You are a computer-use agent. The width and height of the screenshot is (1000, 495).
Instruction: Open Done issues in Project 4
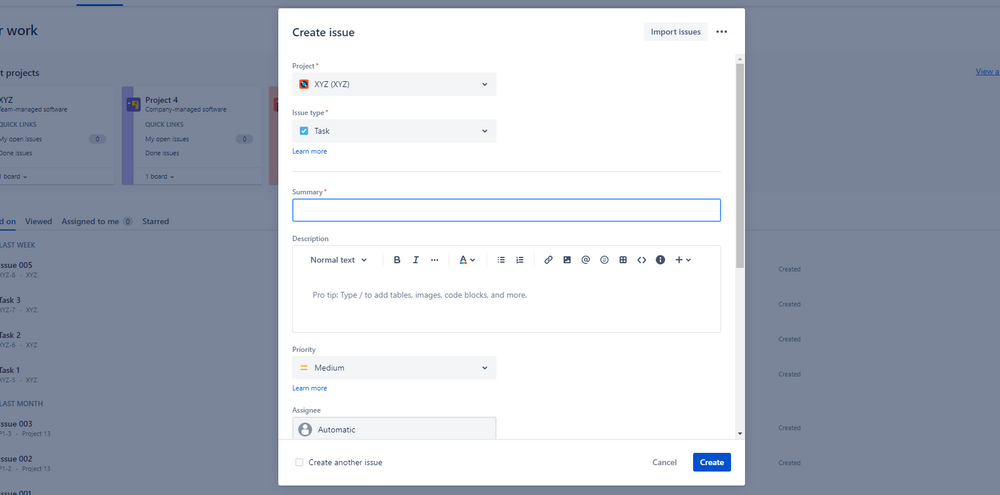pos(161,153)
